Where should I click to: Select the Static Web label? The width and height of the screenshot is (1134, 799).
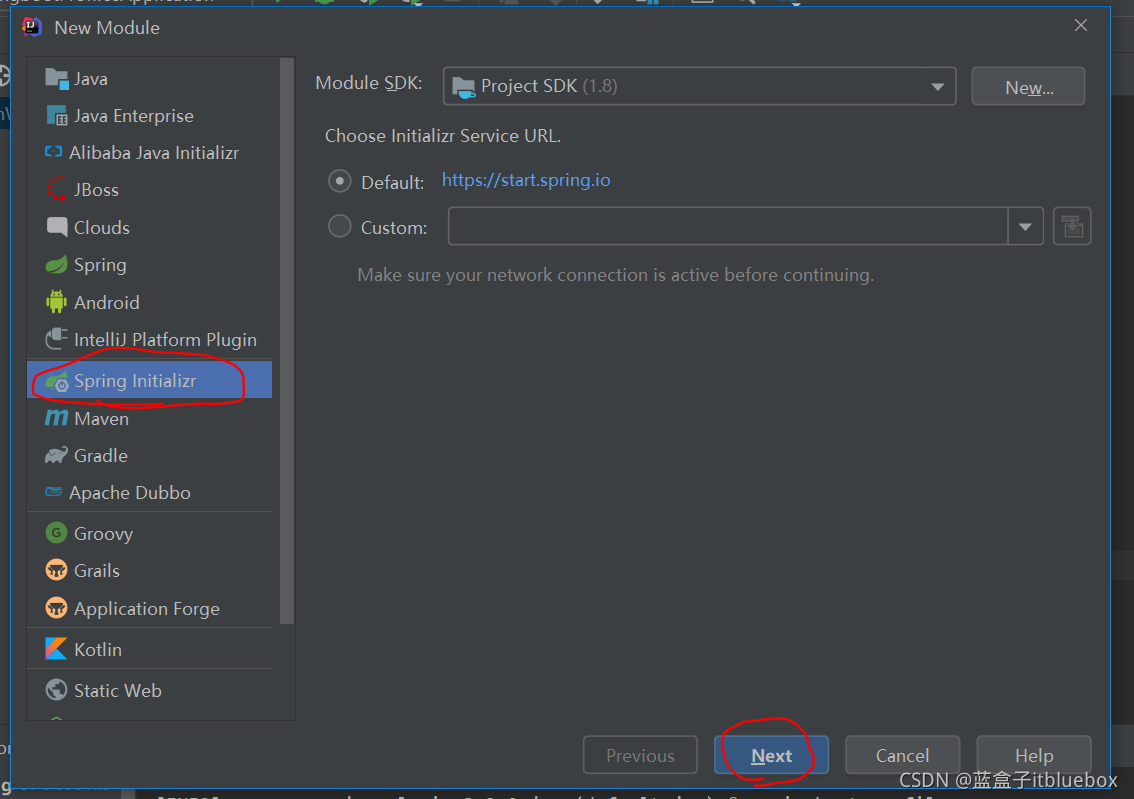click(118, 691)
